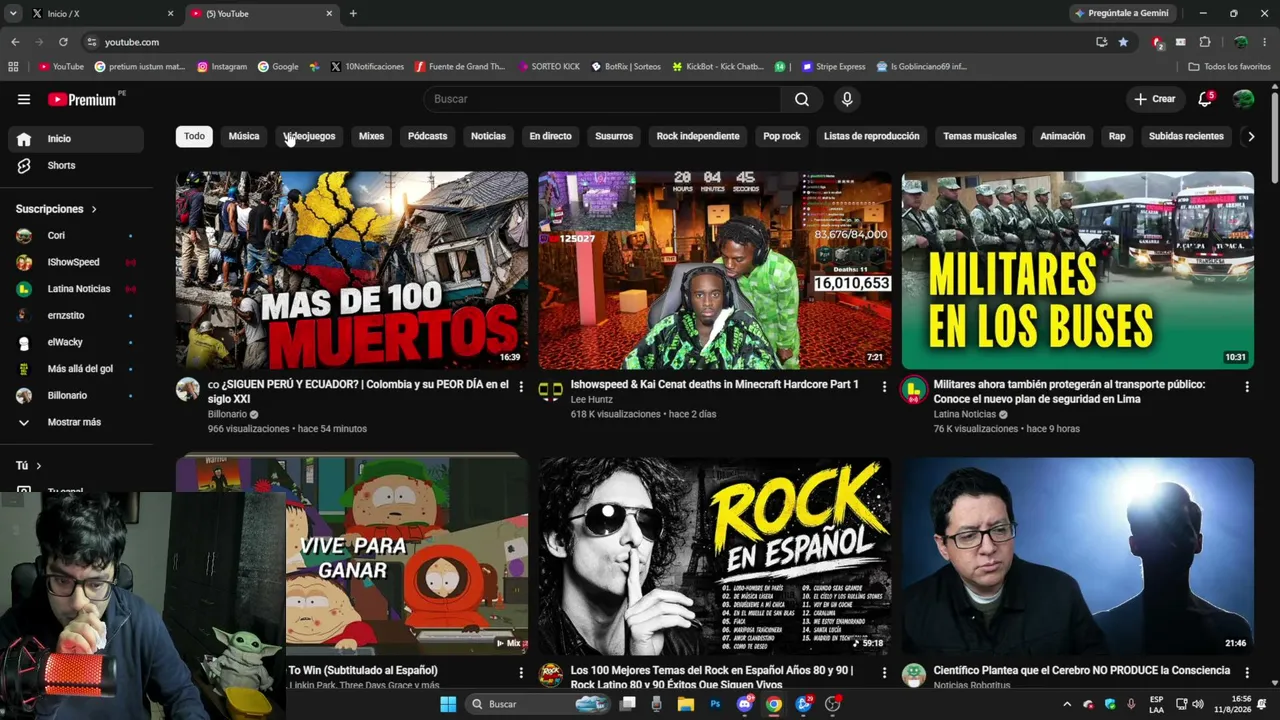Screen dimensions: 1280x720
Task: Play the MAS DE 100 MUERTOS thumbnail
Action: click(352, 270)
